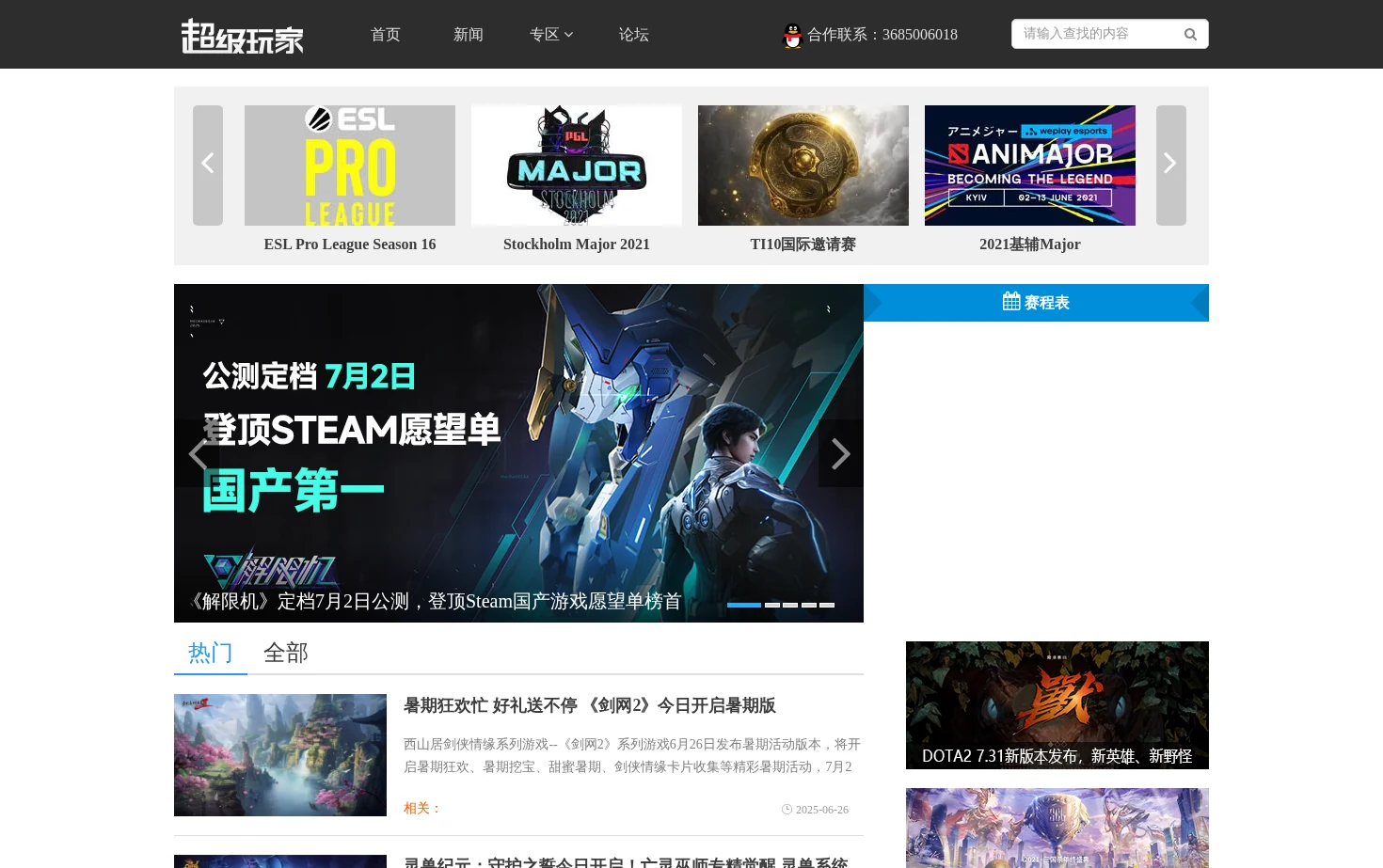Go to the next banner slide

point(841,453)
